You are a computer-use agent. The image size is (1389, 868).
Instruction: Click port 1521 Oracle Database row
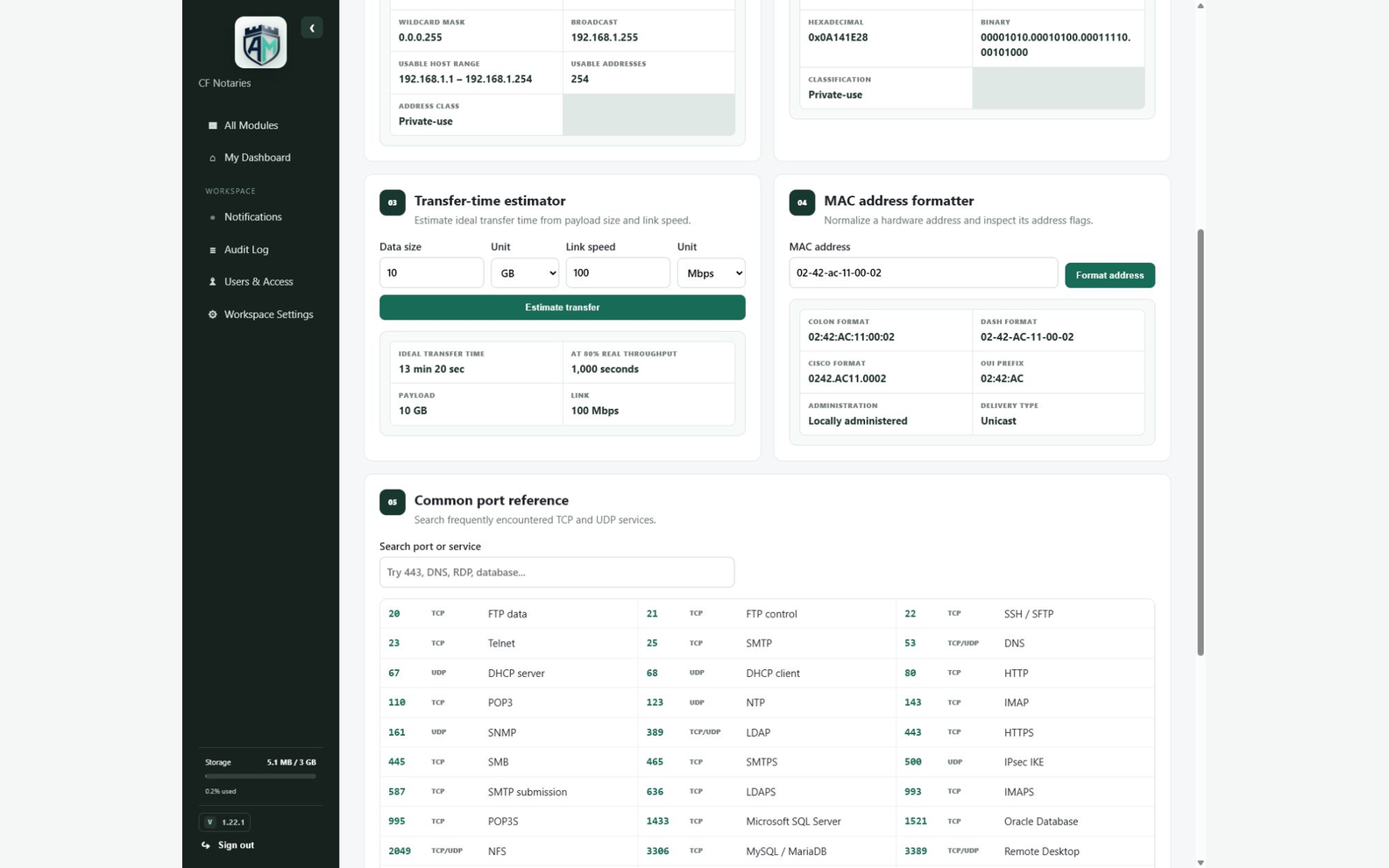(1024, 822)
